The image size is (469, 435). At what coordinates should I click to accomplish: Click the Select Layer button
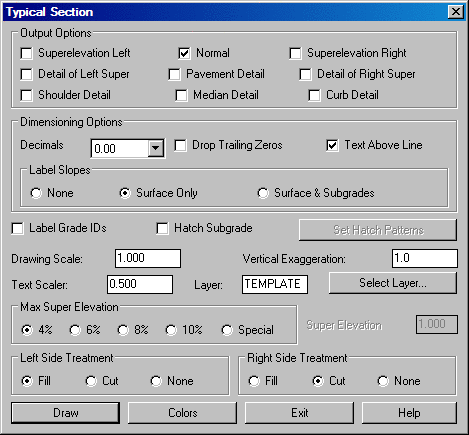pyautogui.click(x=393, y=283)
